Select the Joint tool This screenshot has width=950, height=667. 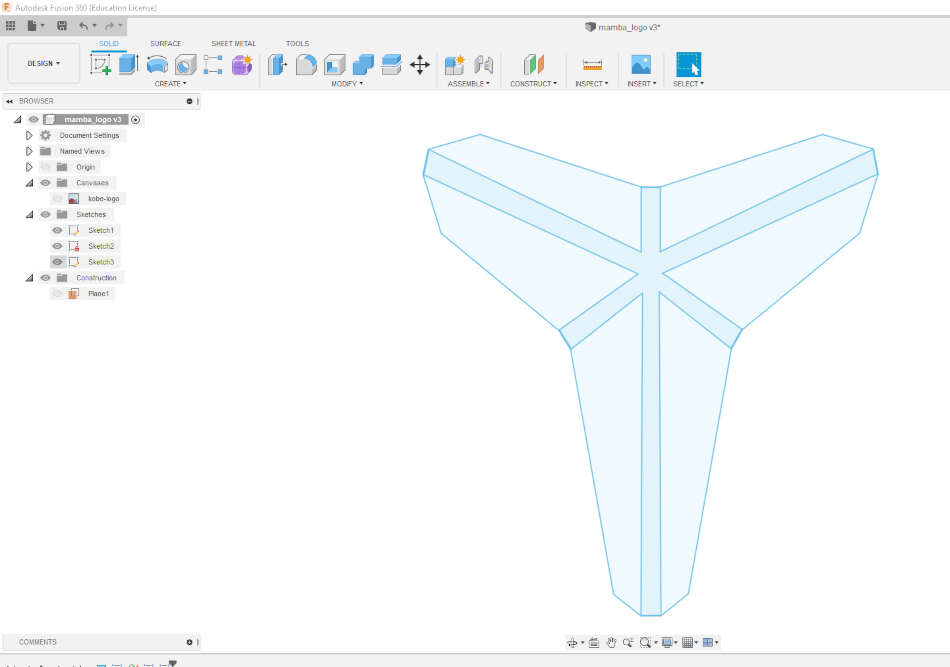click(x=483, y=64)
